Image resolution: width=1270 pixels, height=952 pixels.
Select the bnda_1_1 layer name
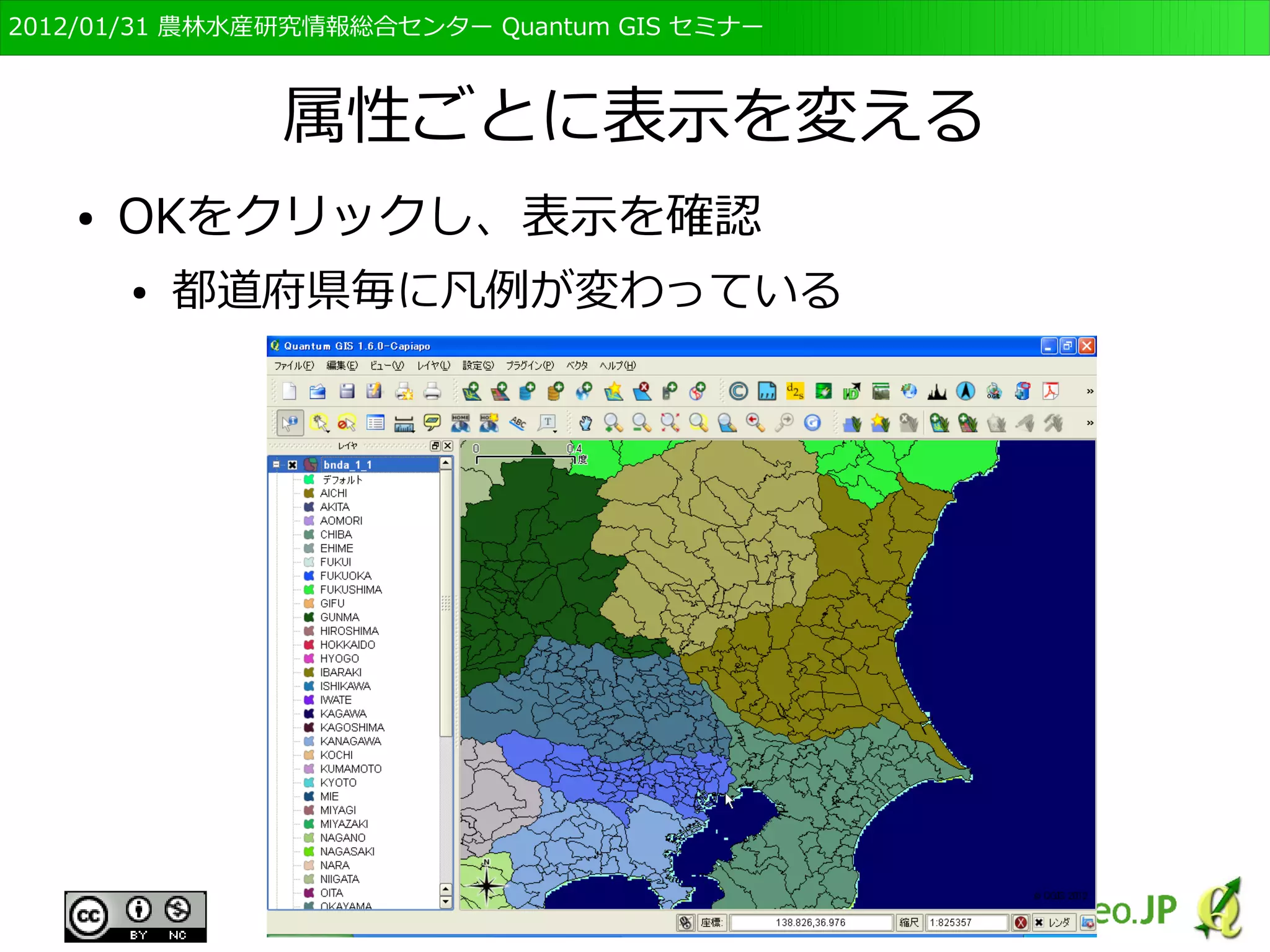coord(347,465)
